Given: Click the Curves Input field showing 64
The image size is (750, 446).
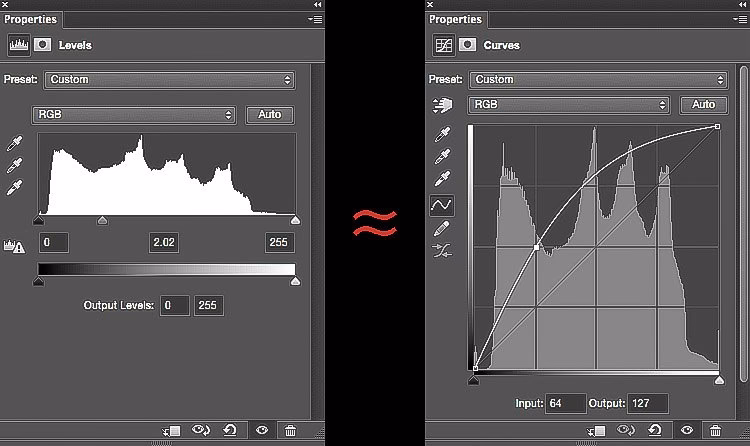Looking at the screenshot, I should click(565, 403).
